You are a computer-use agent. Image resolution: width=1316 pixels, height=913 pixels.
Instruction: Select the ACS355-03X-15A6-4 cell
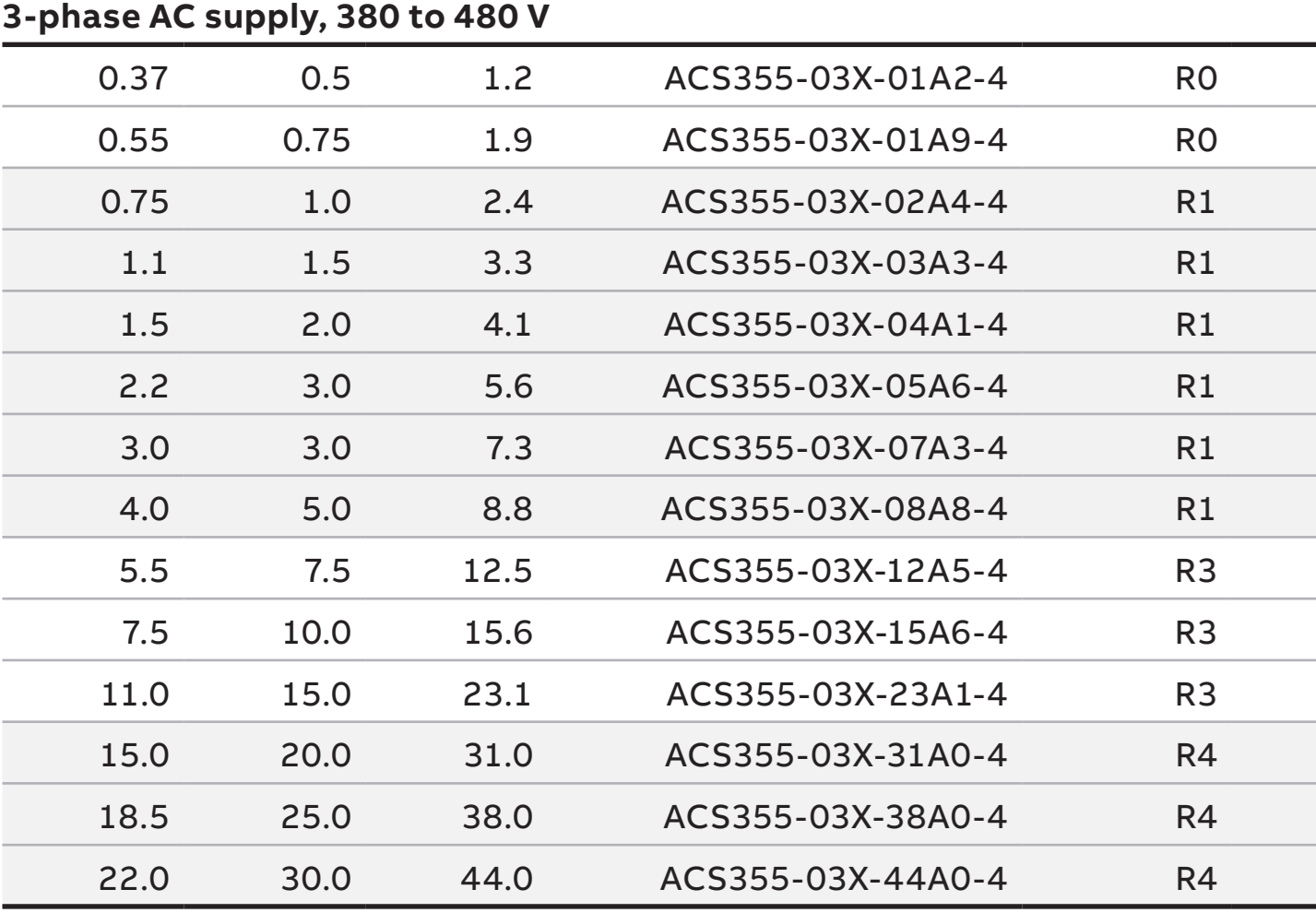pos(835,633)
